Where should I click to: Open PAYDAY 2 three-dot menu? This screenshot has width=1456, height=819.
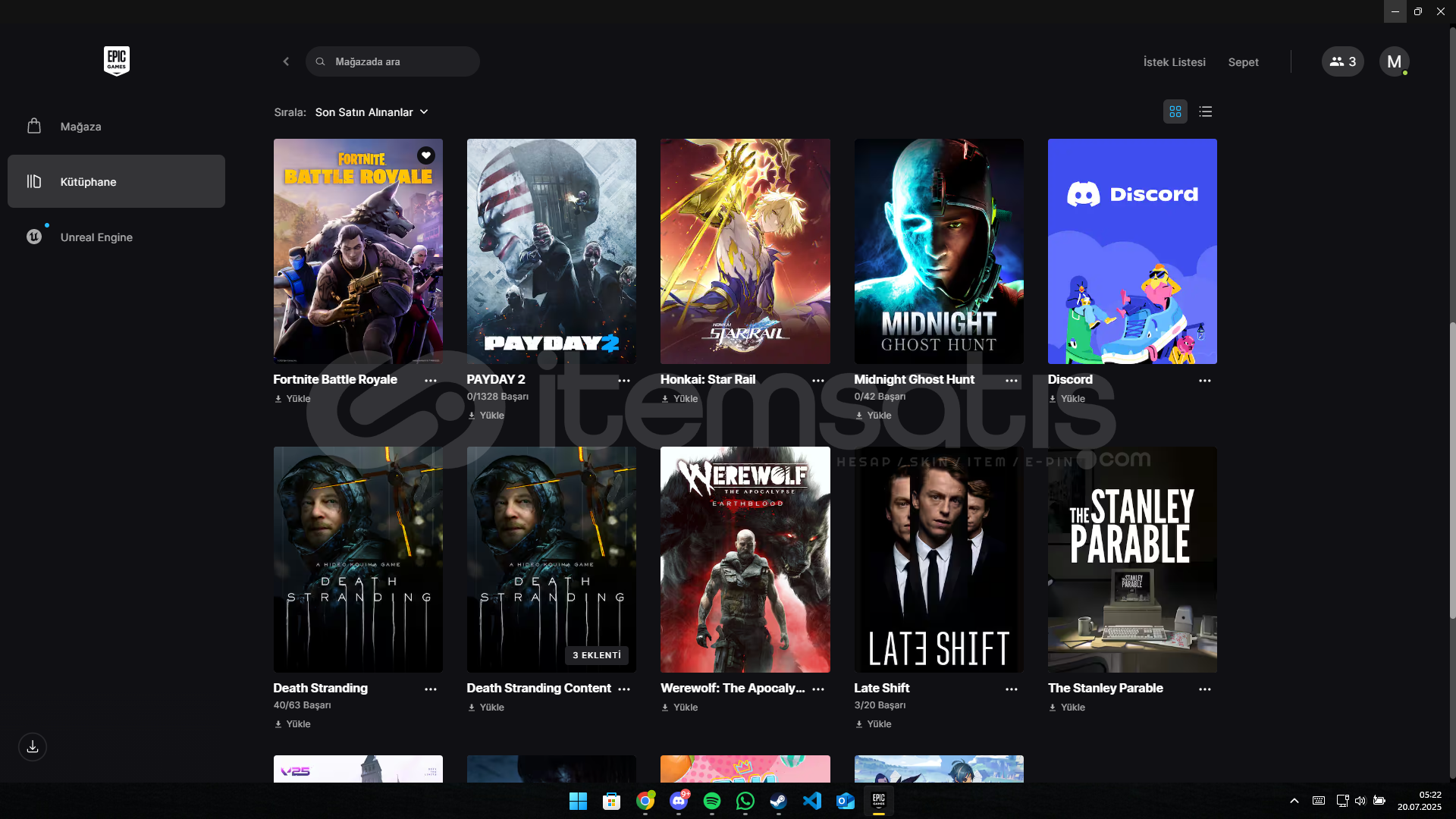pyautogui.click(x=624, y=381)
